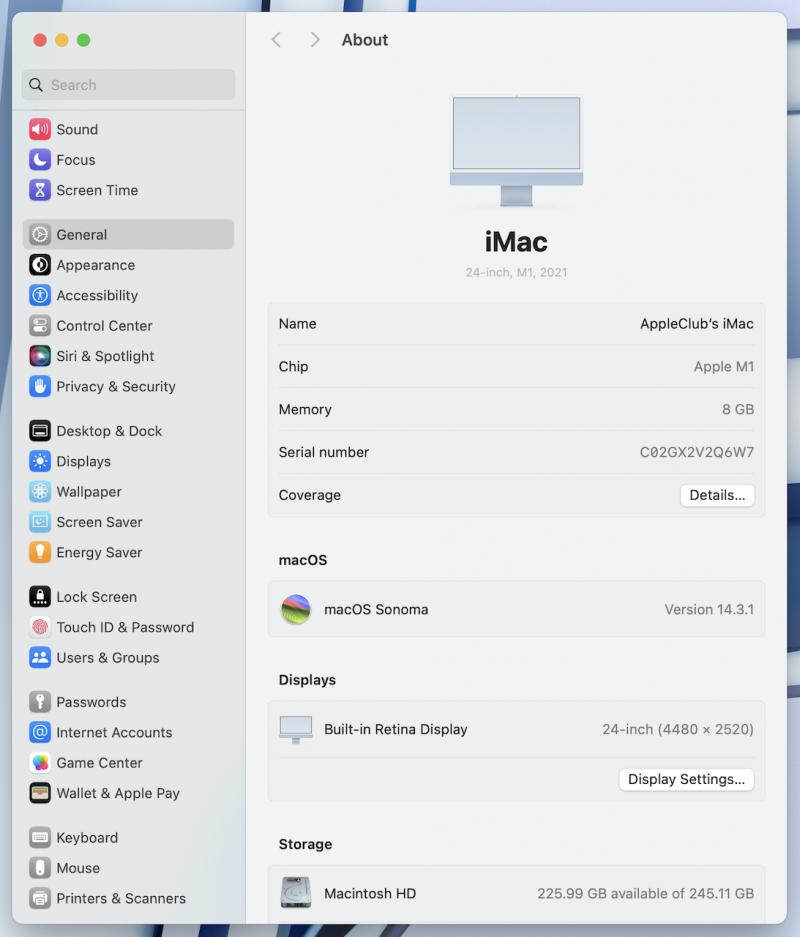Viewport: 800px width, 937px height.
Task: Click the Energy Saver lightbulb icon
Action: tap(40, 552)
